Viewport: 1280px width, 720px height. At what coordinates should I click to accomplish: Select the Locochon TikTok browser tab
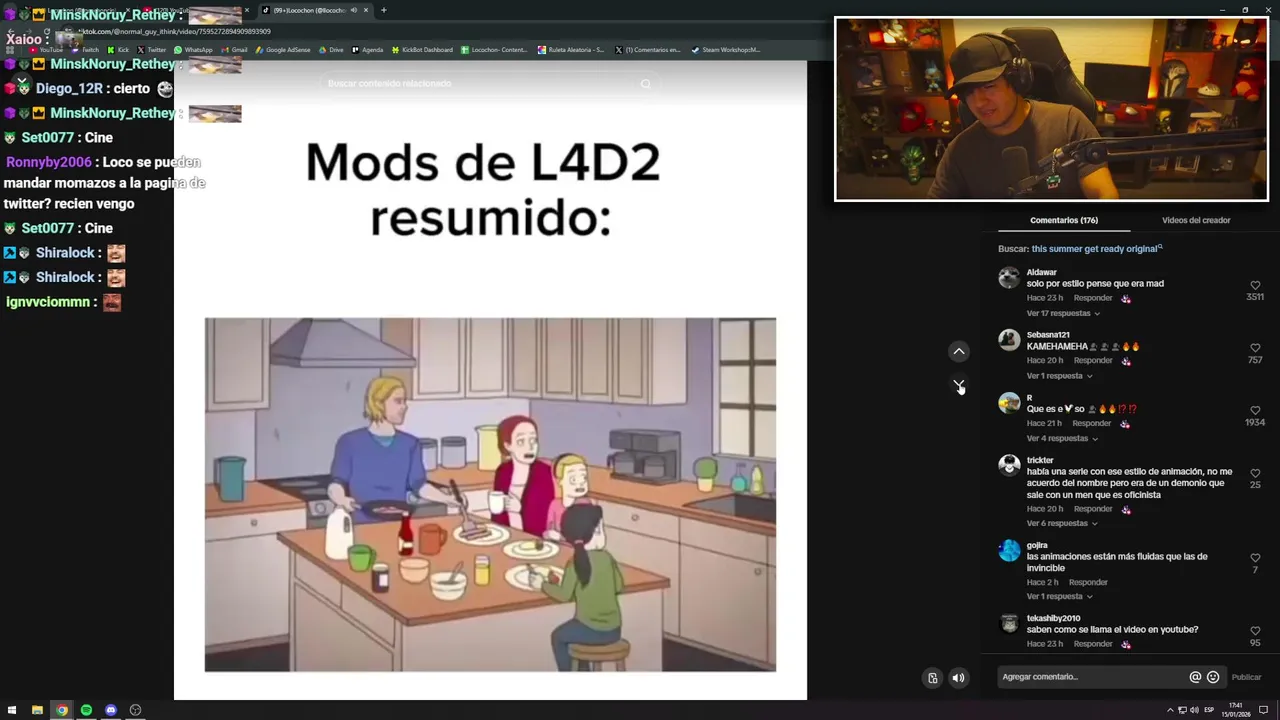313,10
